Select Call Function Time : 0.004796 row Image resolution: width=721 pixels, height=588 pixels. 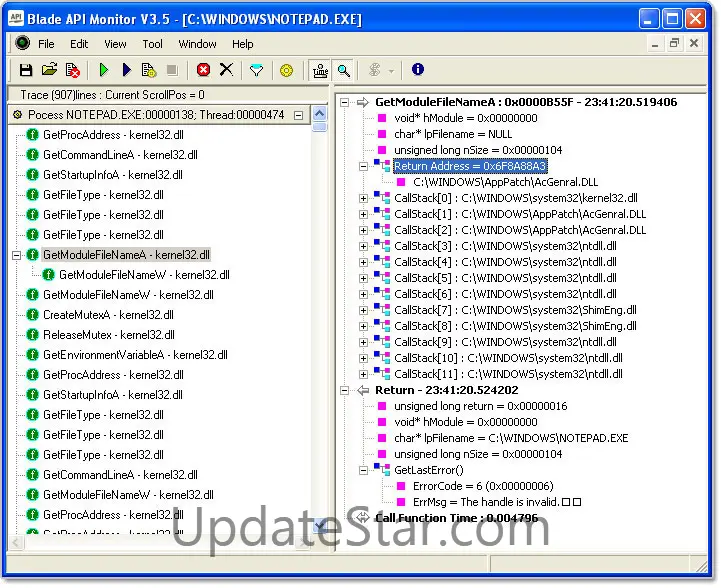(457, 519)
